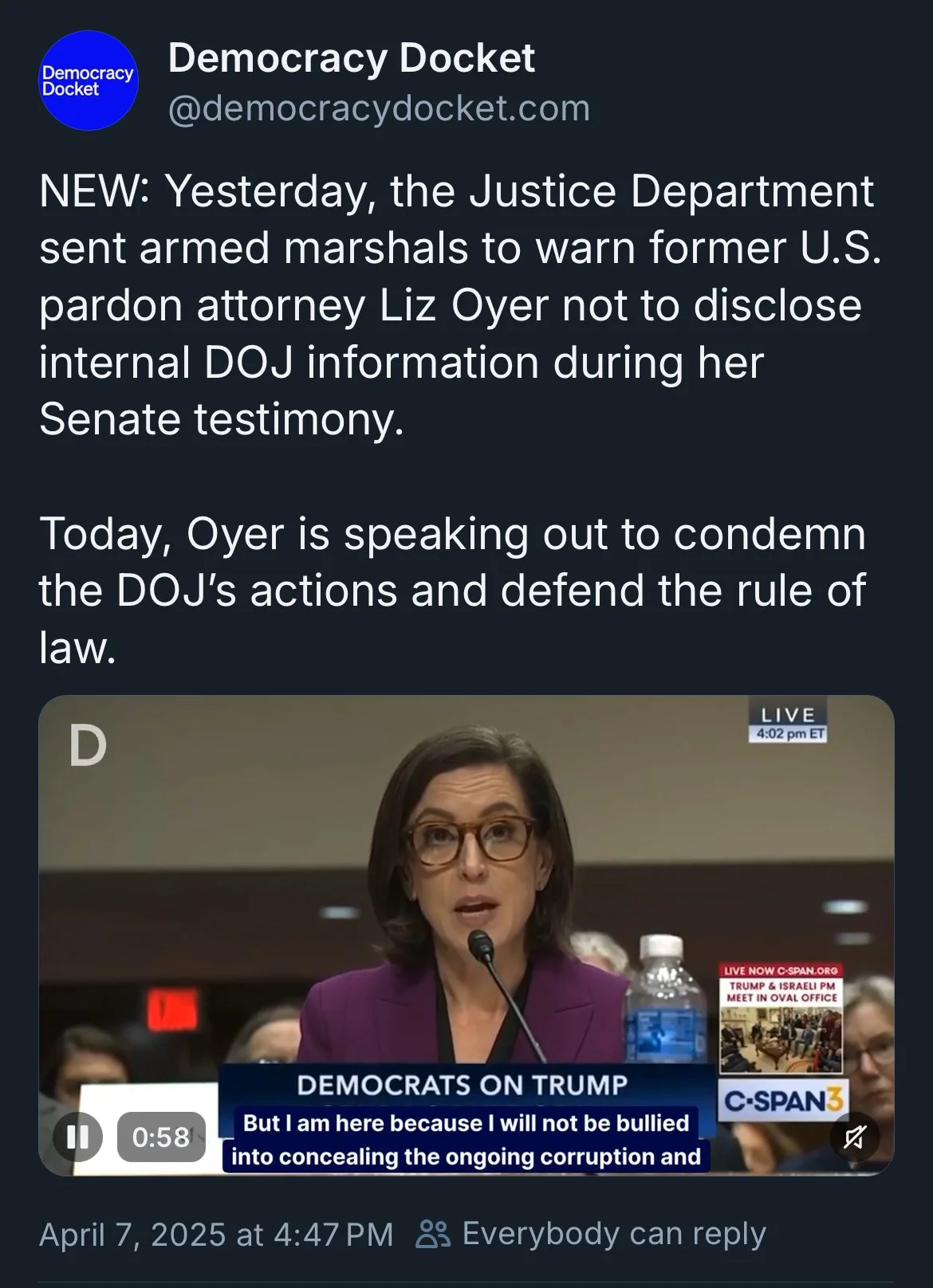This screenshot has height=1288, width=933.
Task: Click the paragraph starting Today, Oyer is speaking
Action: (x=453, y=590)
